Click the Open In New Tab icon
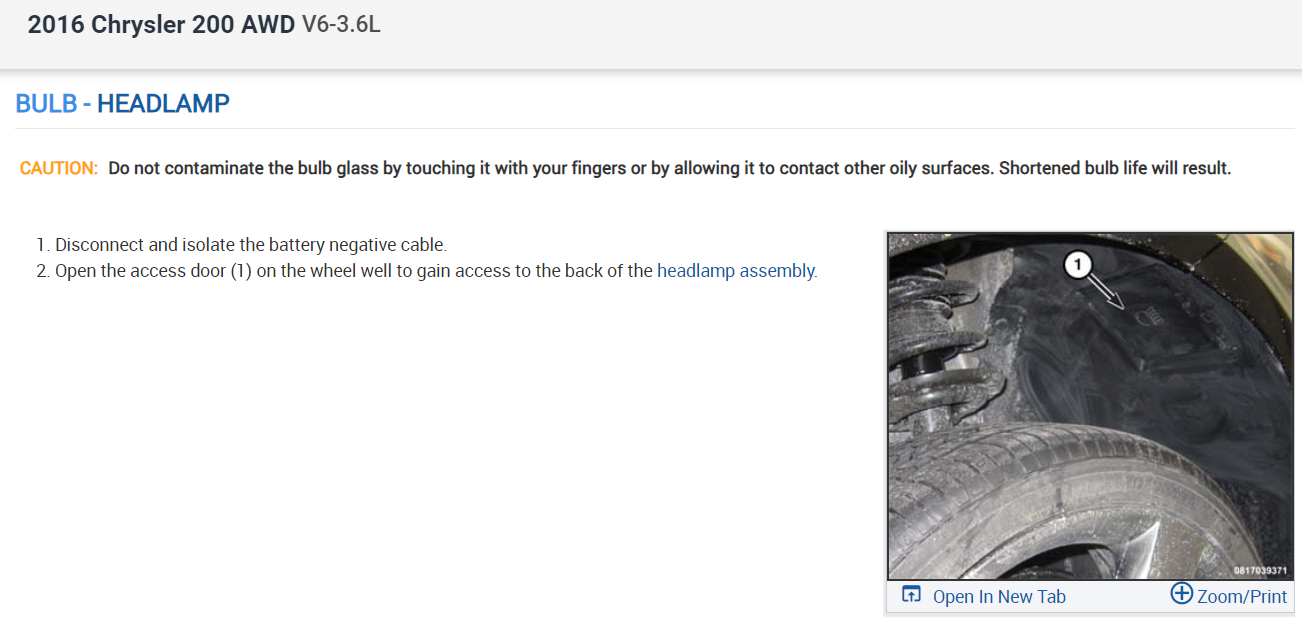This screenshot has width=1302, height=640. 911,595
